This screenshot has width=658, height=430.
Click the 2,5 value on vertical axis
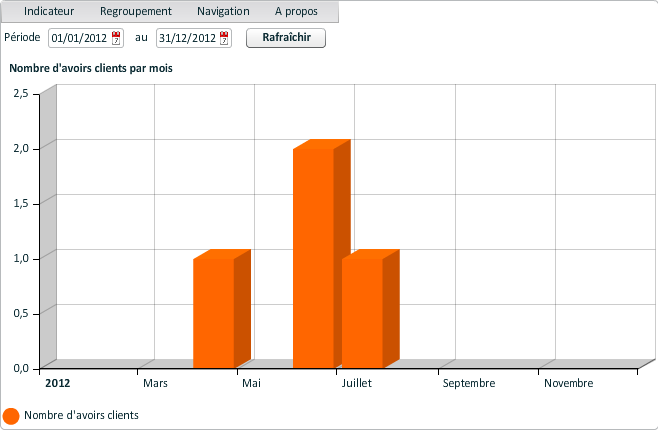tap(21, 94)
